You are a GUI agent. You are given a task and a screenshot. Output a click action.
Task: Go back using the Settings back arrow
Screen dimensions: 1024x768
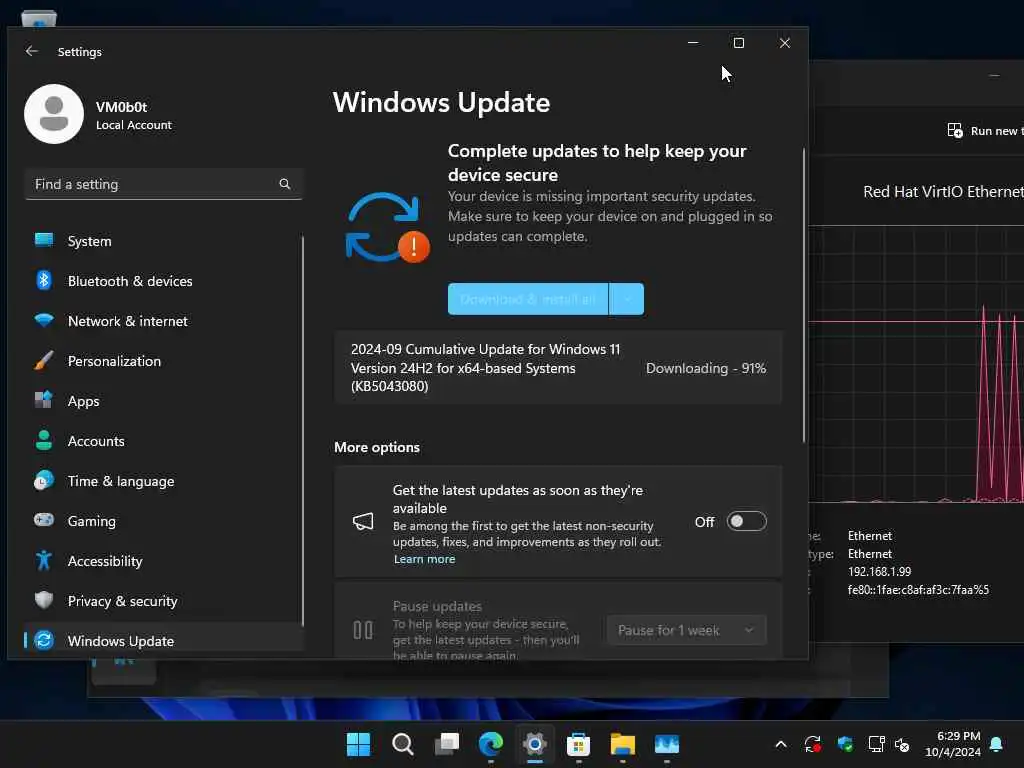[31, 51]
